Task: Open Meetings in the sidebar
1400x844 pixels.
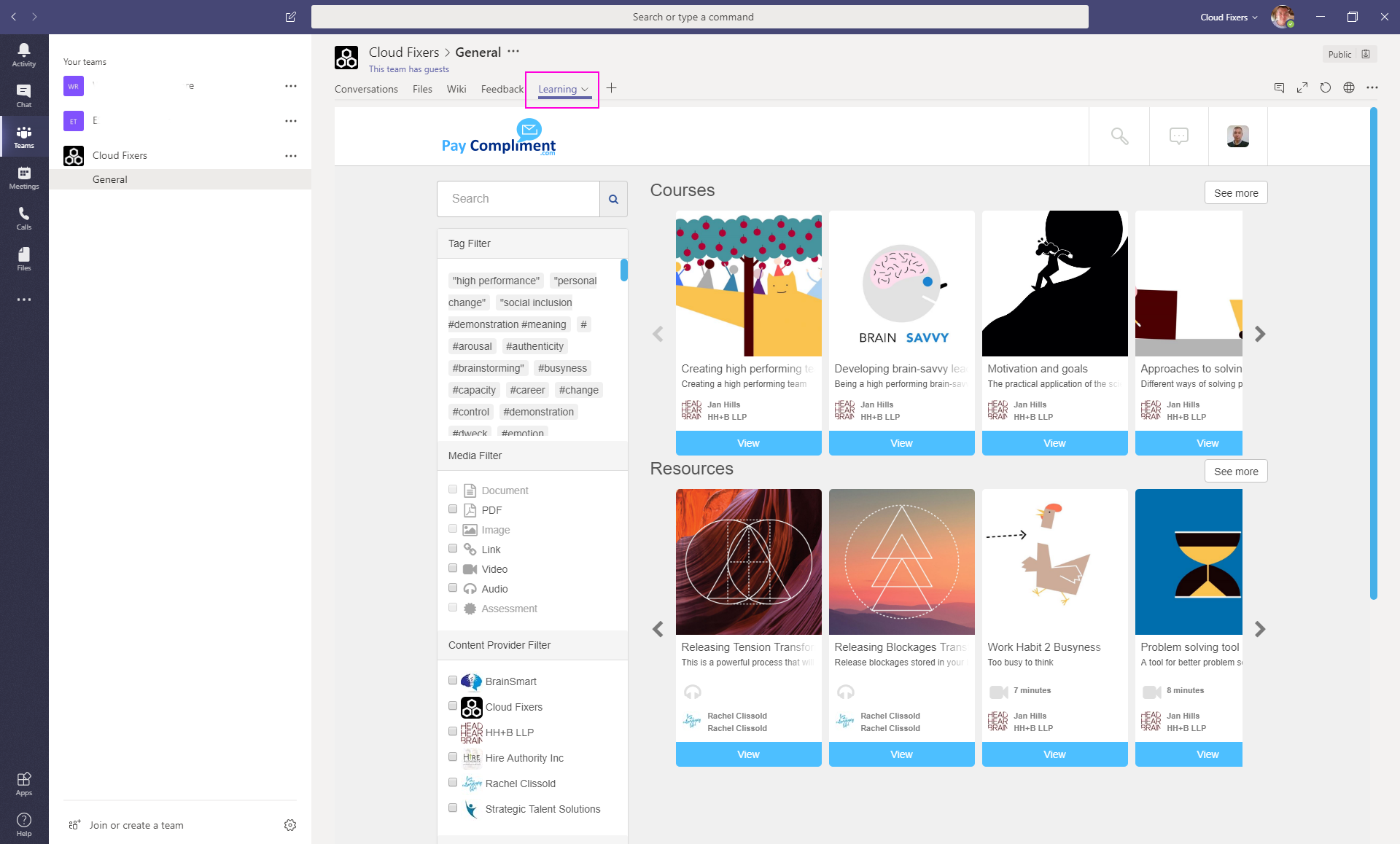Action: coord(24,177)
